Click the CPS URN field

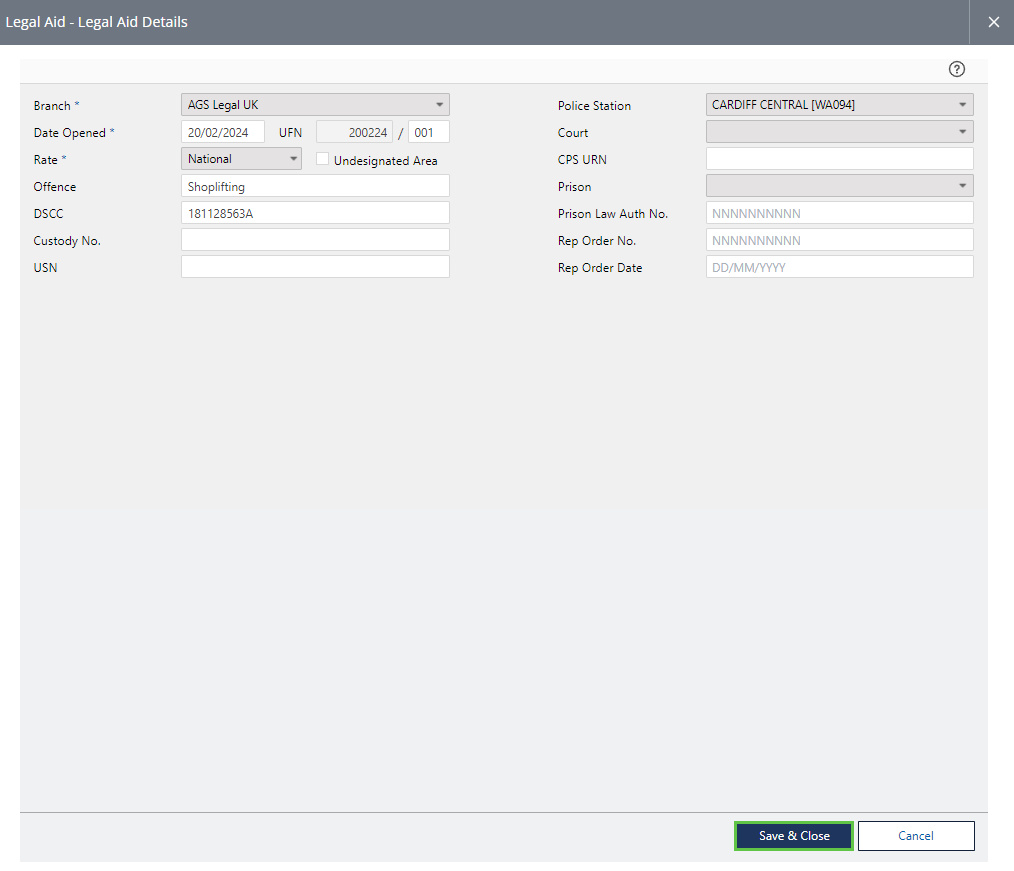coord(839,159)
